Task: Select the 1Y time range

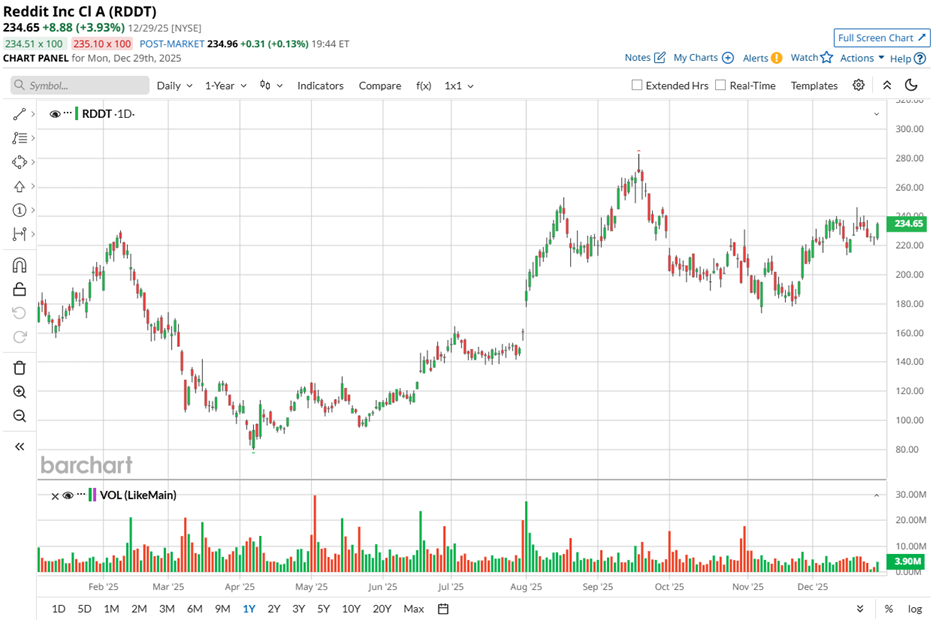Action: (x=249, y=609)
